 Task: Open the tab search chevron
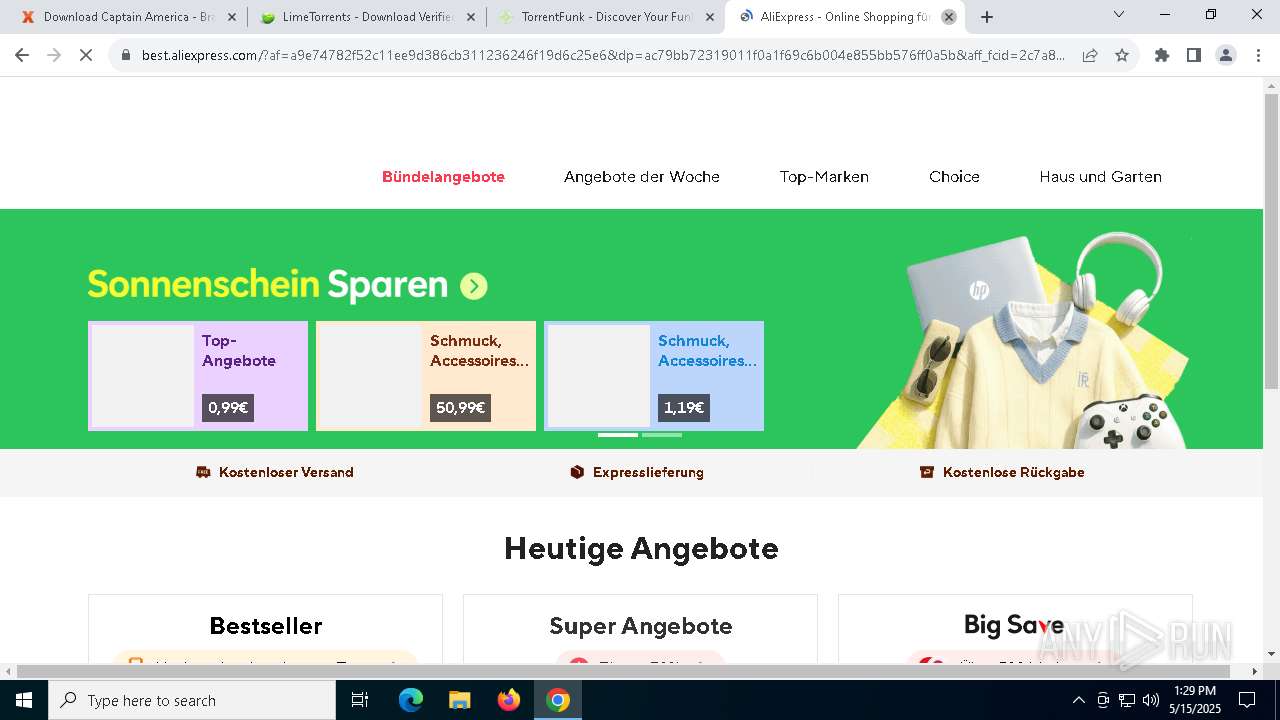[x=1119, y=15]
